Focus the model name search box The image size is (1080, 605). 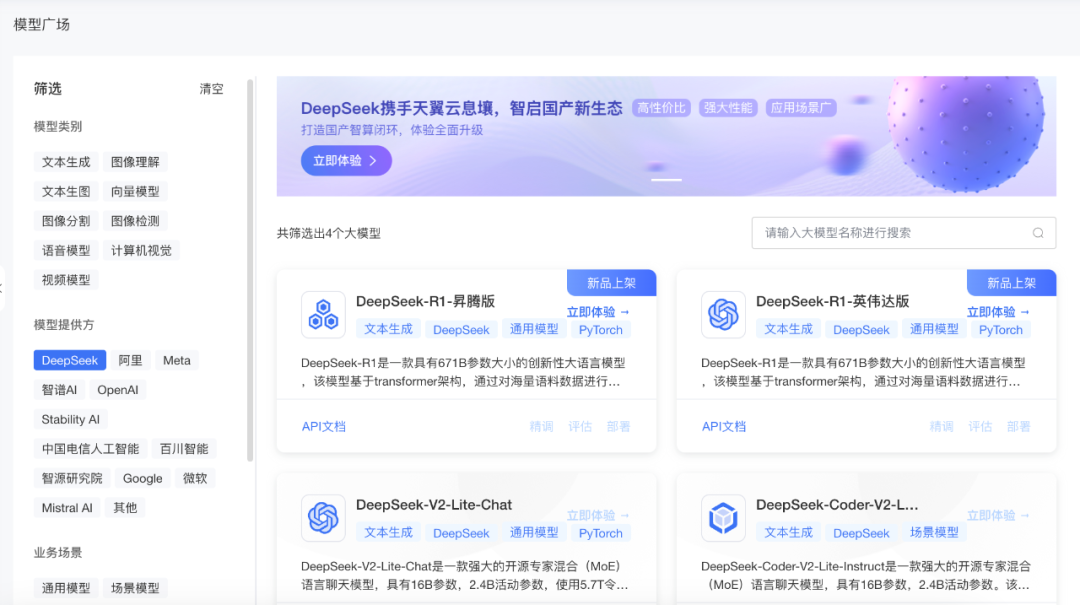(x=904, y=233)
